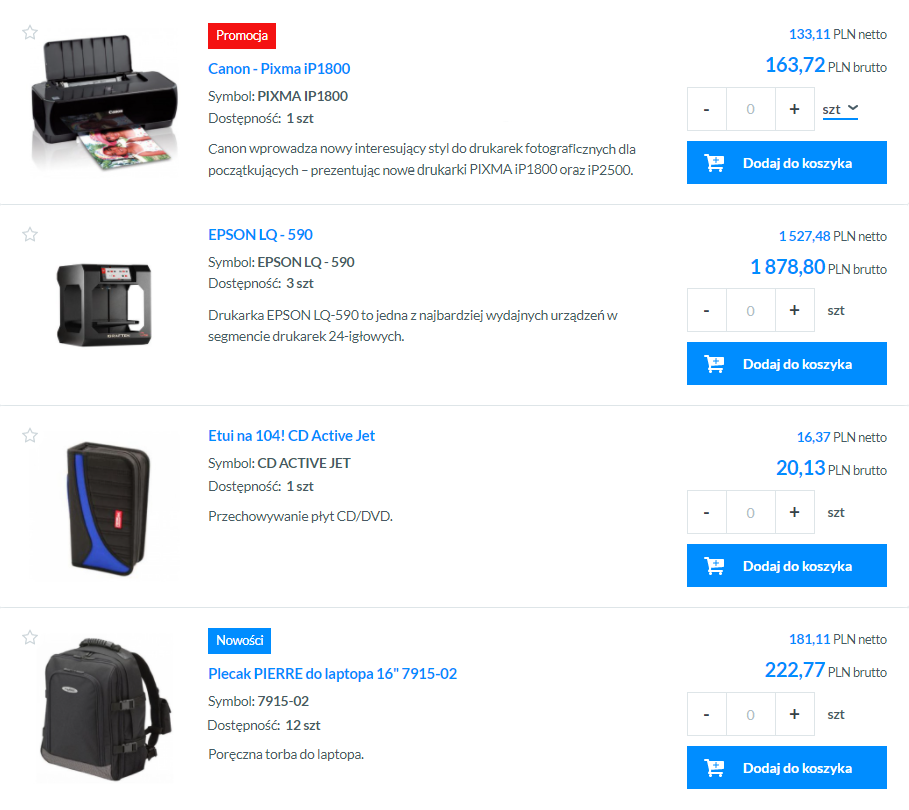Increase quantity of Canon Pixma iP1800
Image resolution: width=909 pixels, height=810 pixels.
[x=794, y=109]
